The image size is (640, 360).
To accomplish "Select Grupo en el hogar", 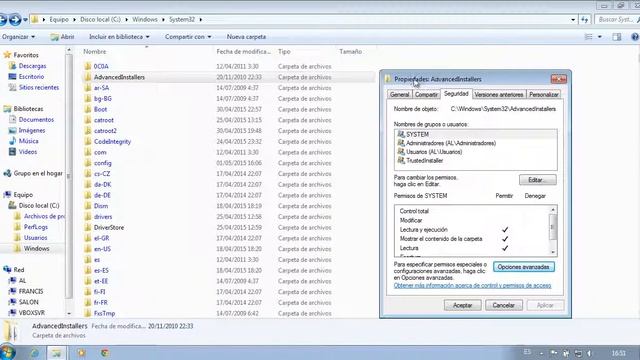I will 38,173.
